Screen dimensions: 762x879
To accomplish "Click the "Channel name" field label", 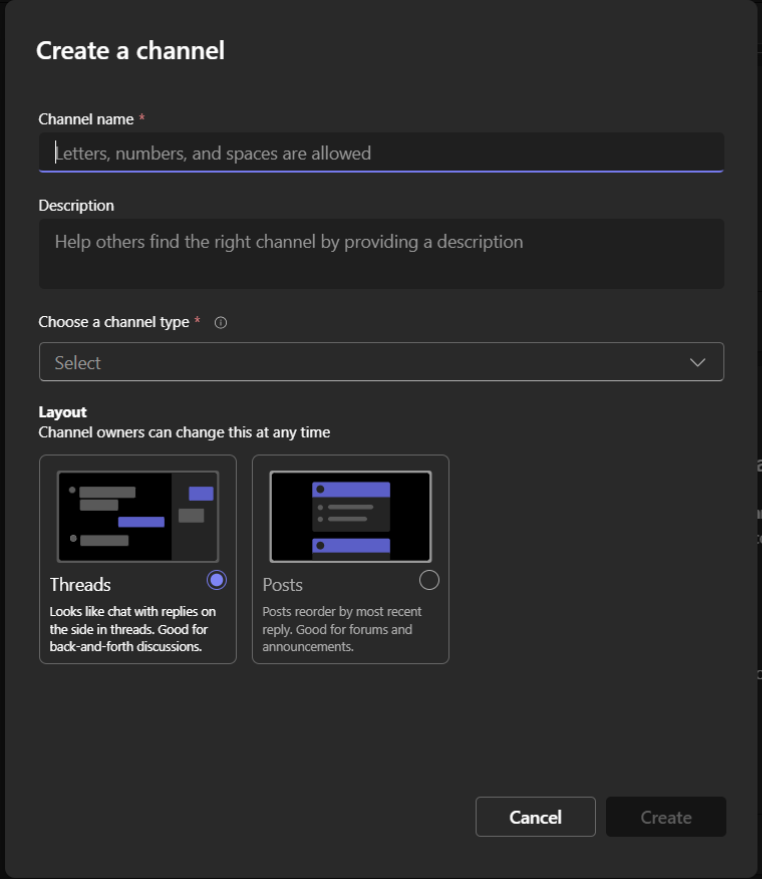I will pyautogui.click(x=86, y=119).
